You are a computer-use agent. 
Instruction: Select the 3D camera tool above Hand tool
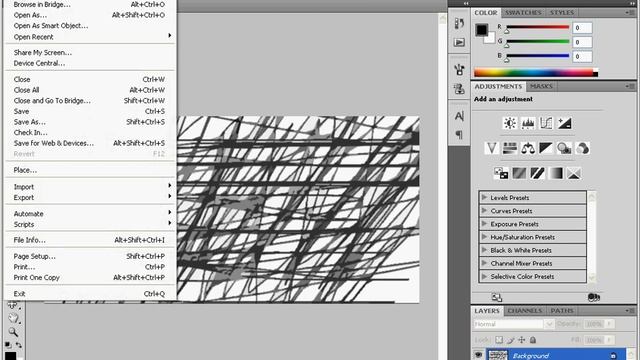point(13,305)
